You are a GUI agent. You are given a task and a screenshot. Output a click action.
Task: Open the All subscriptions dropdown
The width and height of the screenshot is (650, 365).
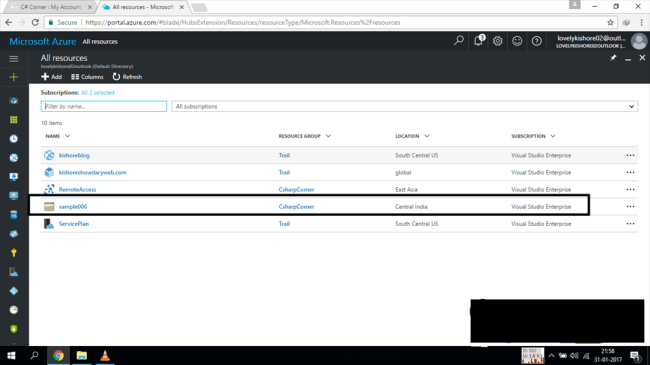[x=405, y=107]
